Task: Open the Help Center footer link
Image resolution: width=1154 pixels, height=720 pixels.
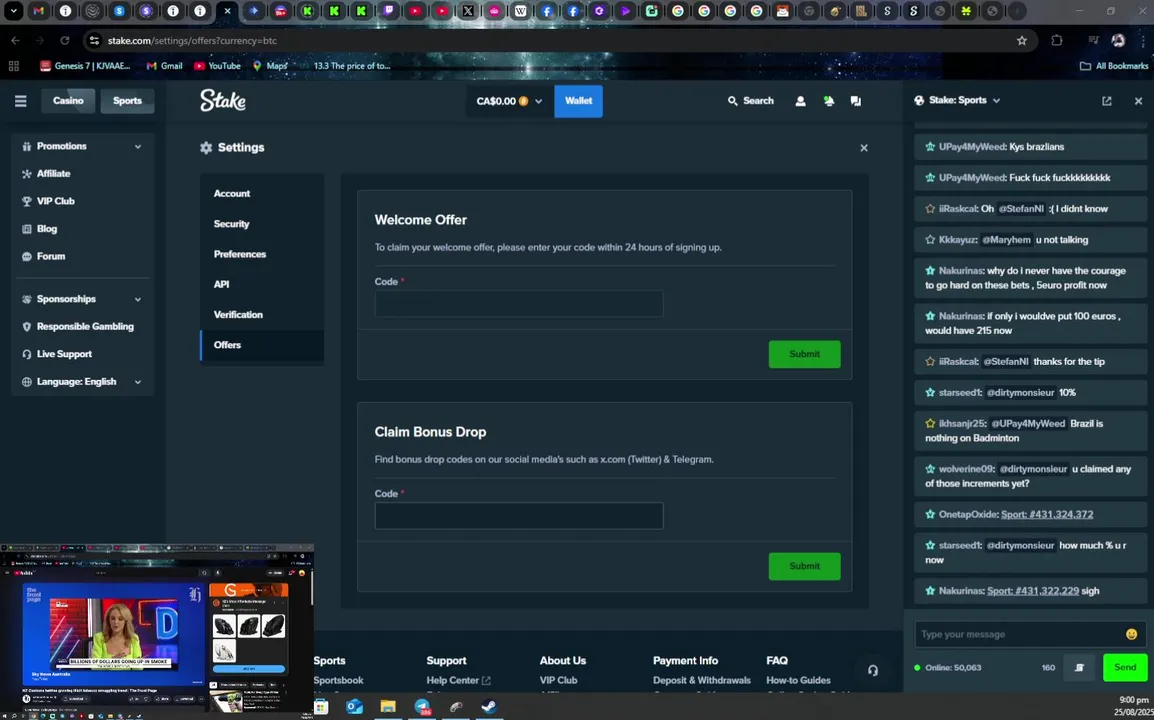Action: (458, 680)
